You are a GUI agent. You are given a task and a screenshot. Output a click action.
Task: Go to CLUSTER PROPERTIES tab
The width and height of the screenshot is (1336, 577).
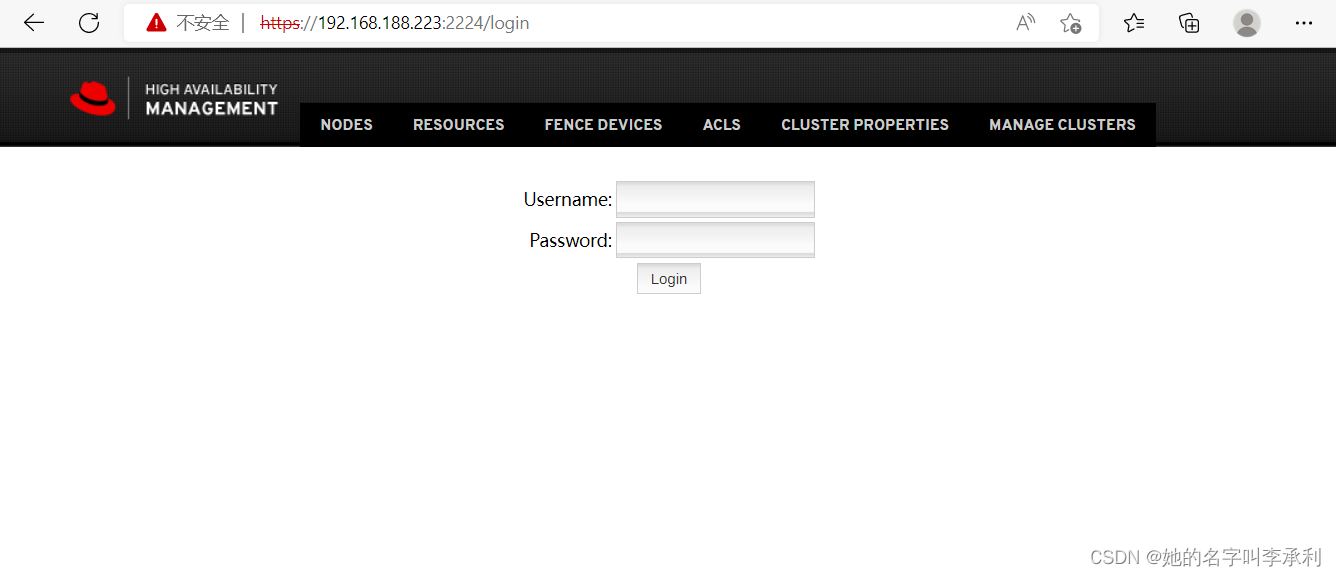pyautogui.click(x=865, y=125)
